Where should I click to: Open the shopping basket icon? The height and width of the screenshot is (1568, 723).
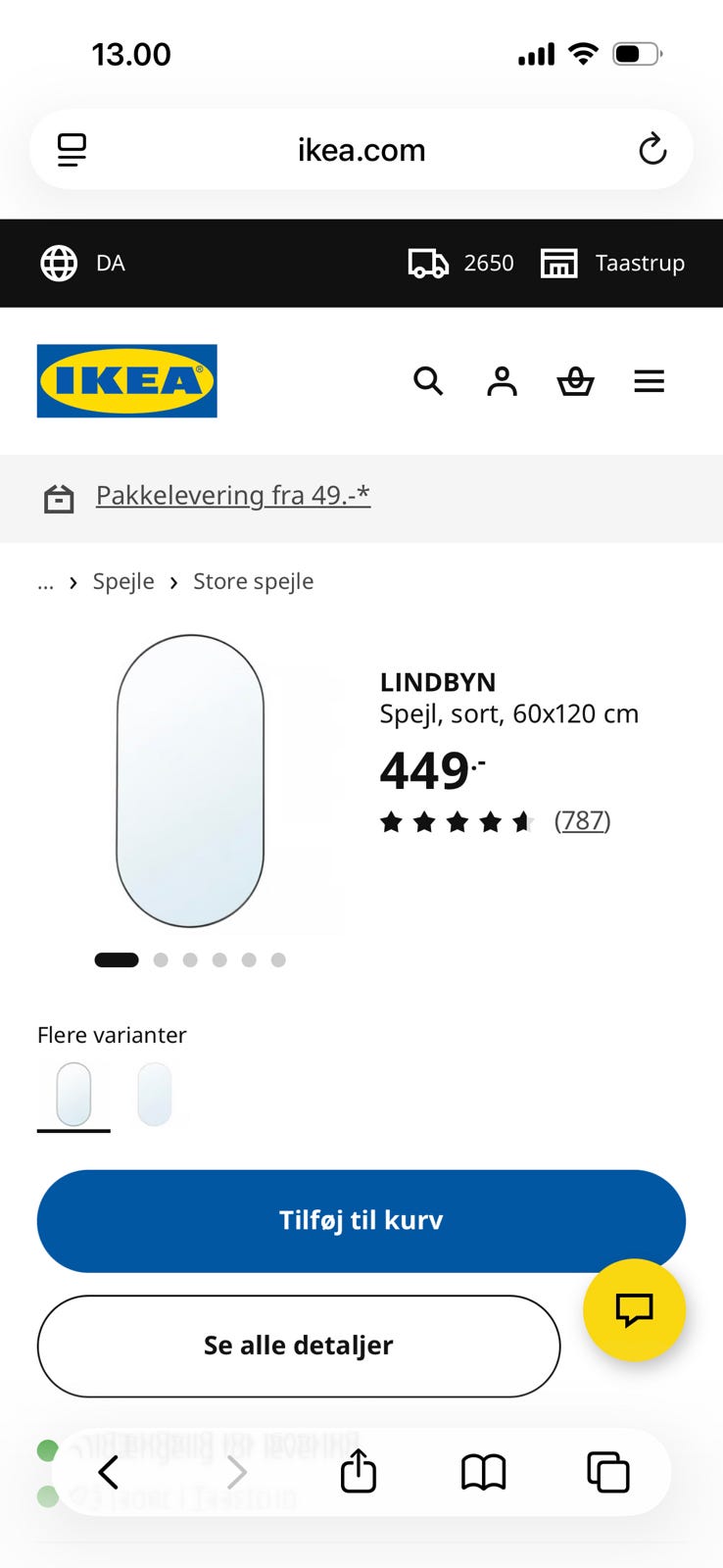point(575,381)
